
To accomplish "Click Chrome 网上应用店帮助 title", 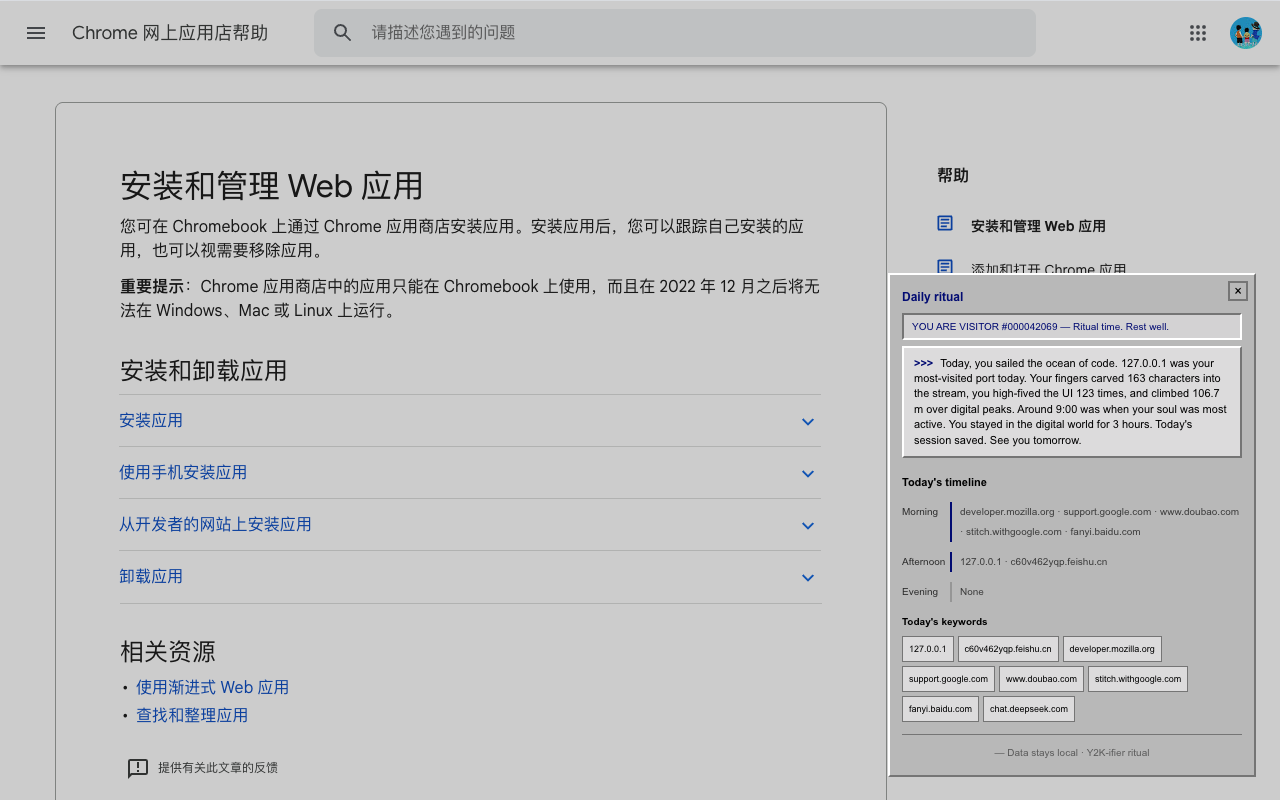I will point(170,33).
